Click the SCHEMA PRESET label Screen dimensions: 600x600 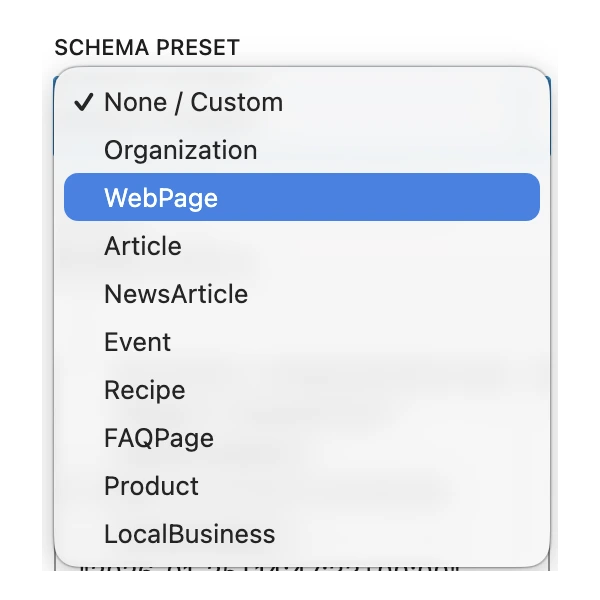tap(146, 47)
